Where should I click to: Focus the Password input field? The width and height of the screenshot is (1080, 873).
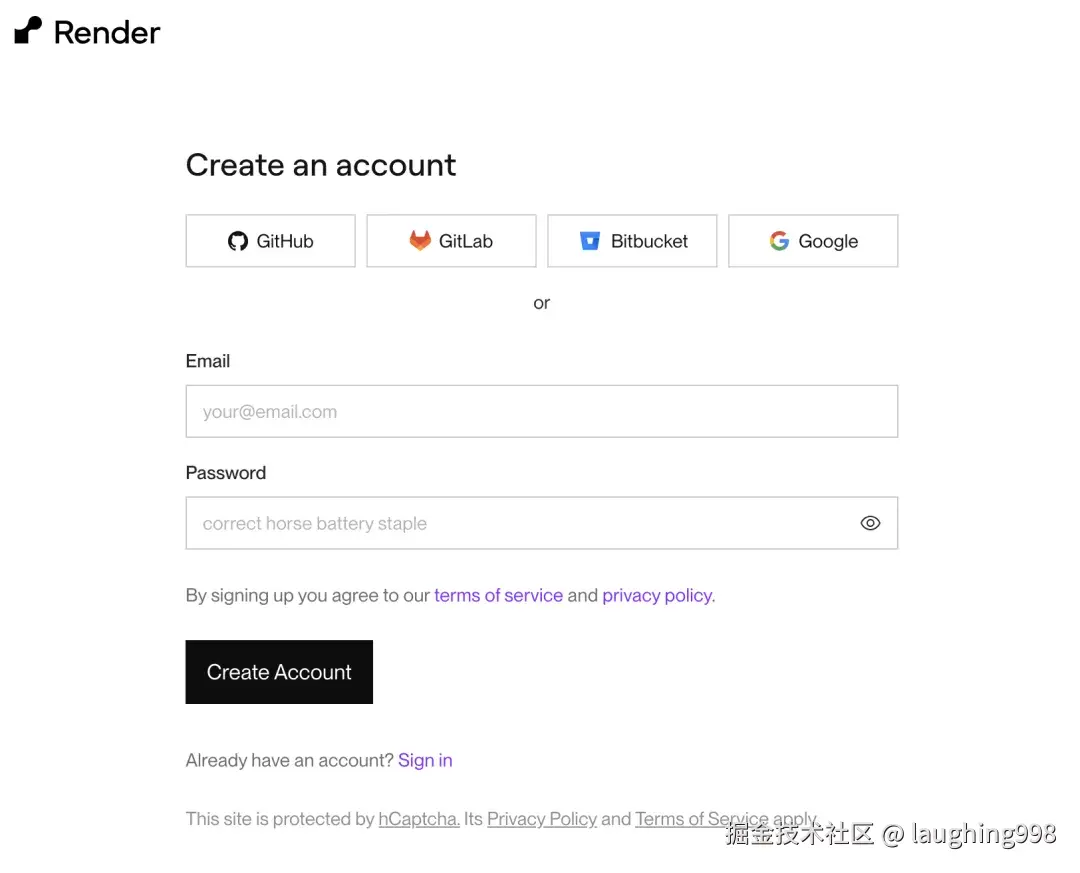point(542,523)
